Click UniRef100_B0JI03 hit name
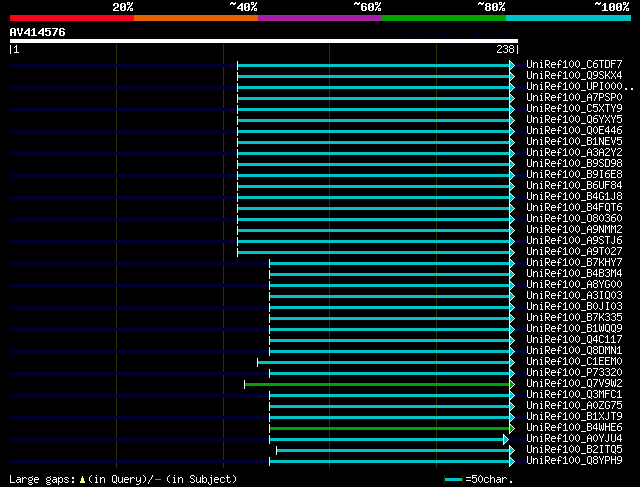640x487 pixels. tap(574, 307)
